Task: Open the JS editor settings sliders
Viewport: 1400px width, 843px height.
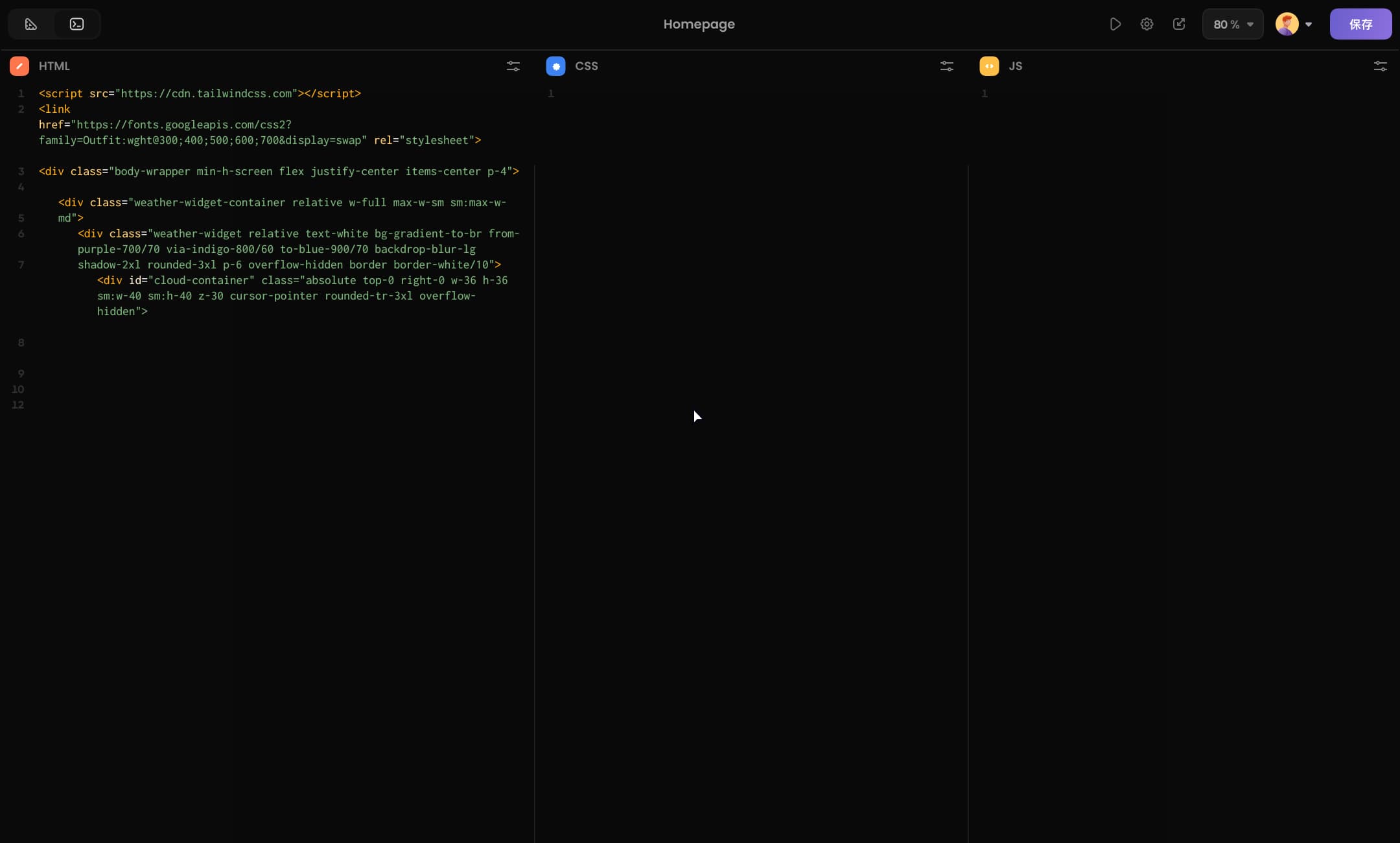Action: (x=1381, y=66)
